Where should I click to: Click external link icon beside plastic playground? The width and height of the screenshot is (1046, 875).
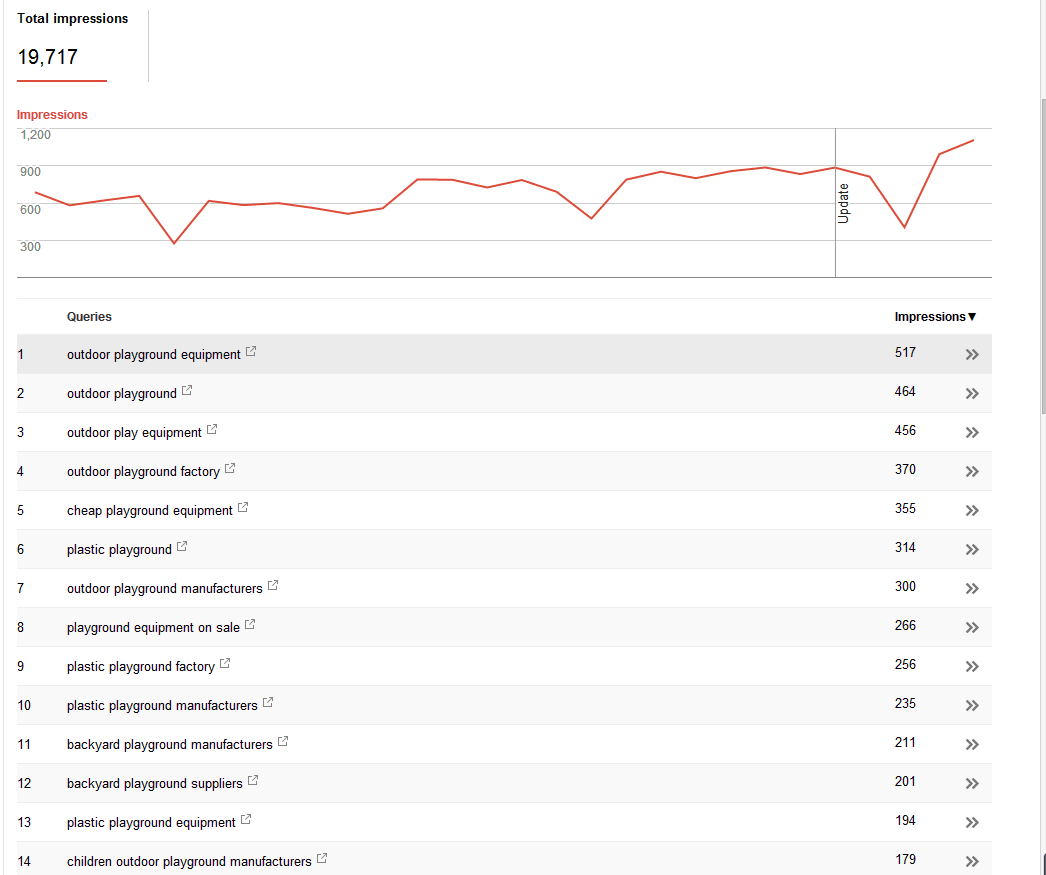point(182,546)
